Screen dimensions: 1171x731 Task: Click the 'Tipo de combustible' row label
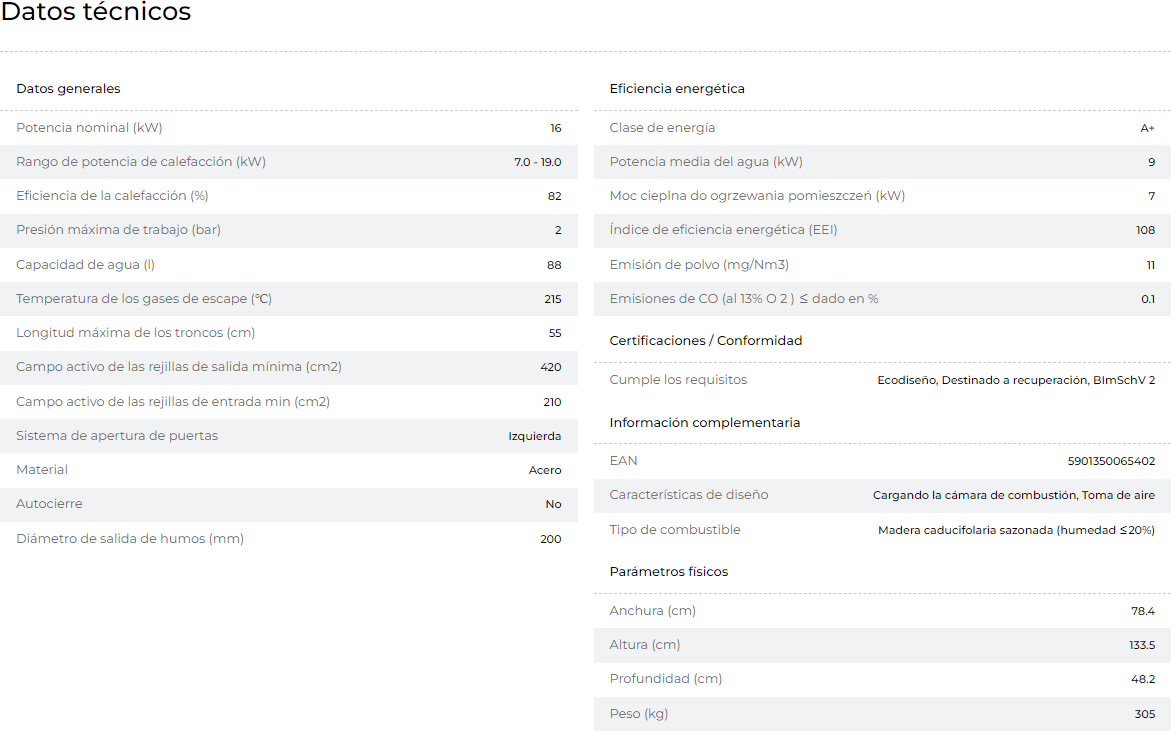pyautogui.click(x=675, y=530)
